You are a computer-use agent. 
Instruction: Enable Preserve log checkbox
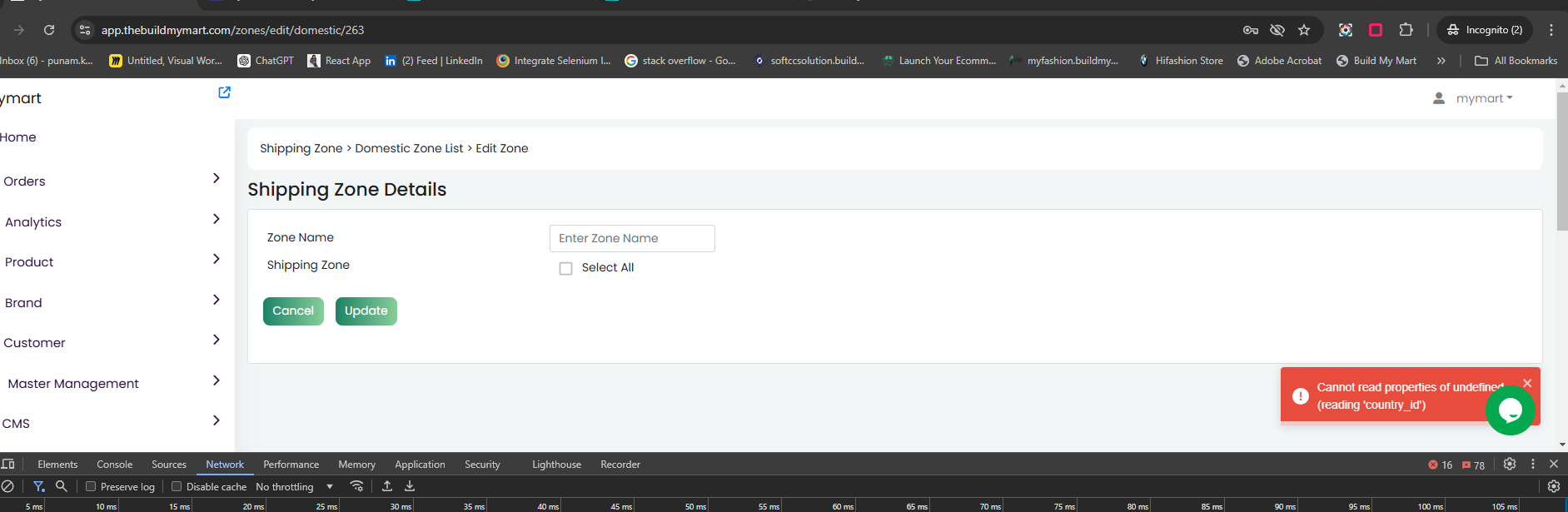point(91,486)
